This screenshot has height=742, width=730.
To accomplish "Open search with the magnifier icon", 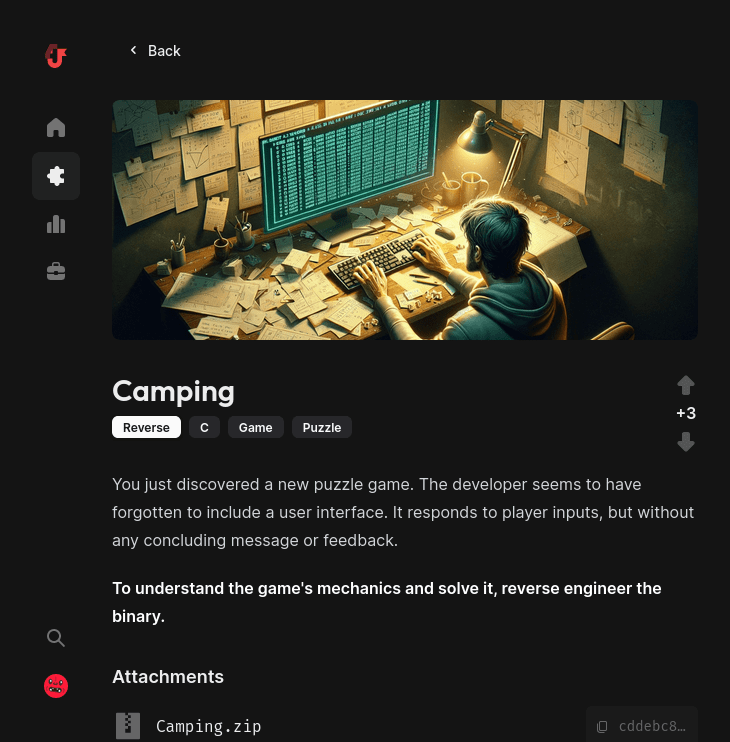I will pos(56,638).
